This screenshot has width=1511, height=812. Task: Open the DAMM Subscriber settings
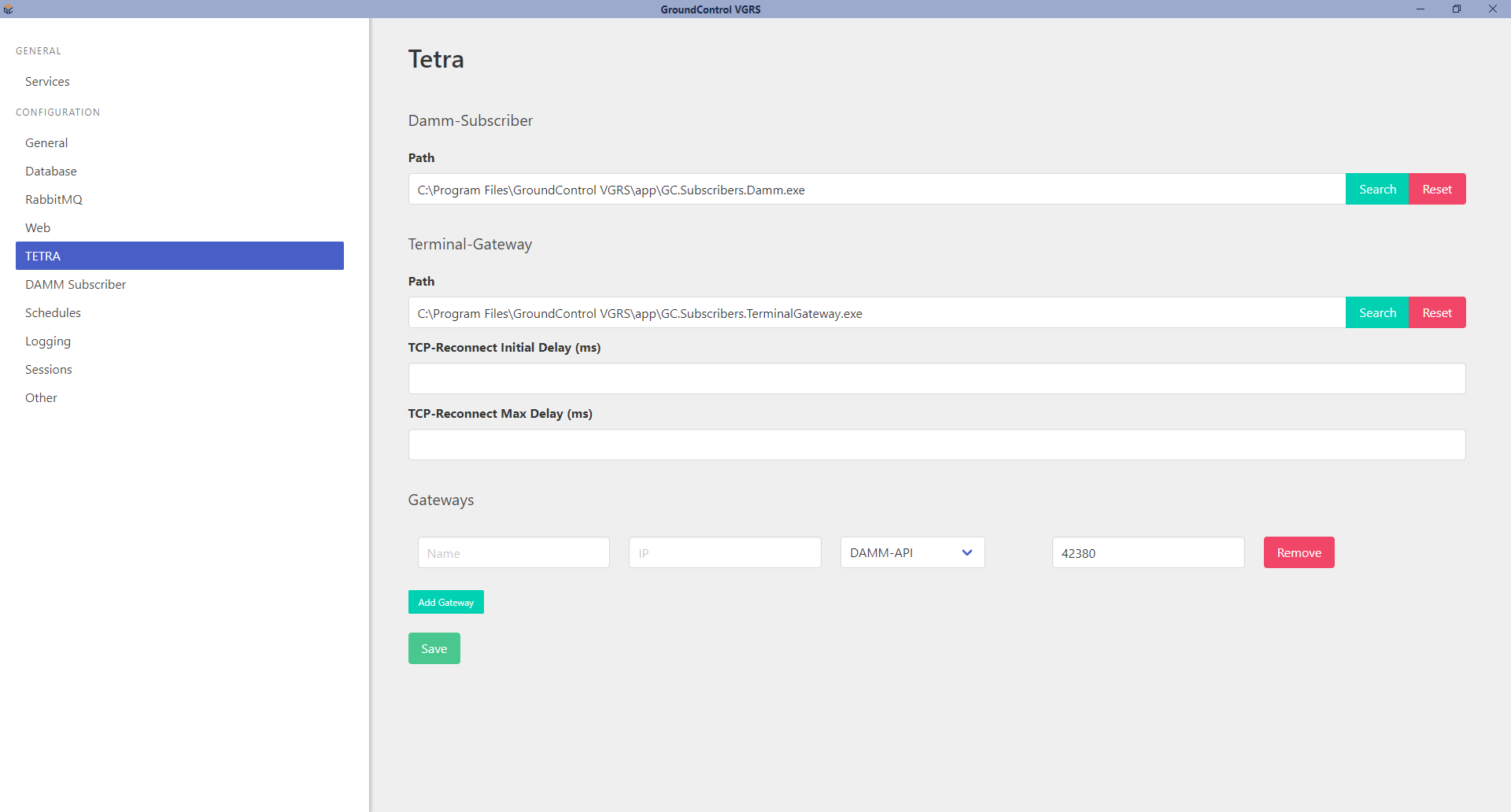tap(76, 285)
